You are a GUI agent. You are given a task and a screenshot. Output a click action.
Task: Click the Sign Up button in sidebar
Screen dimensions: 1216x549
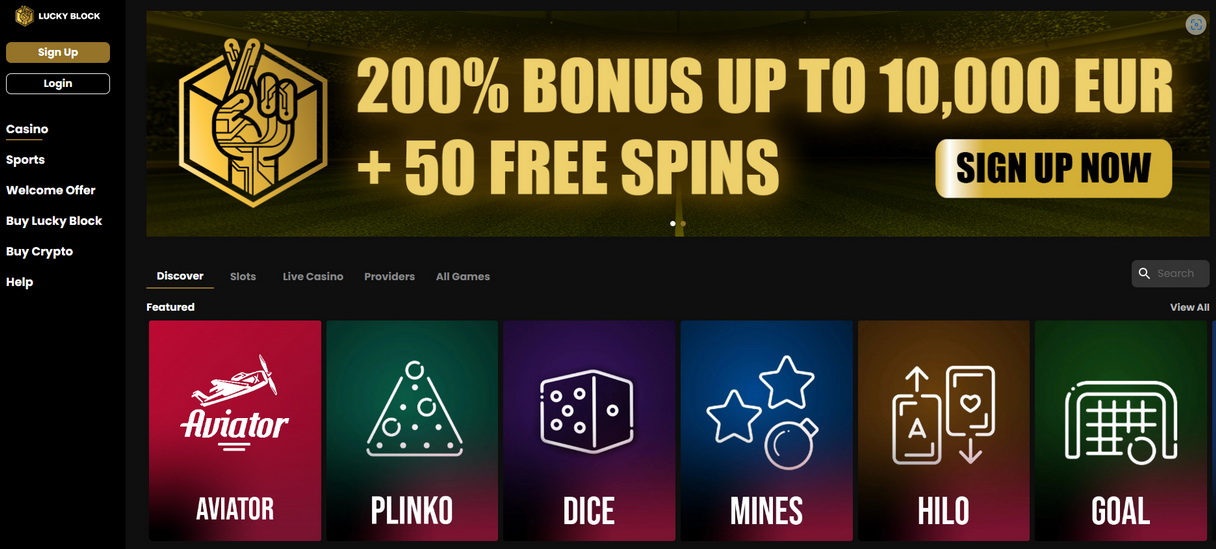(58, 52)
